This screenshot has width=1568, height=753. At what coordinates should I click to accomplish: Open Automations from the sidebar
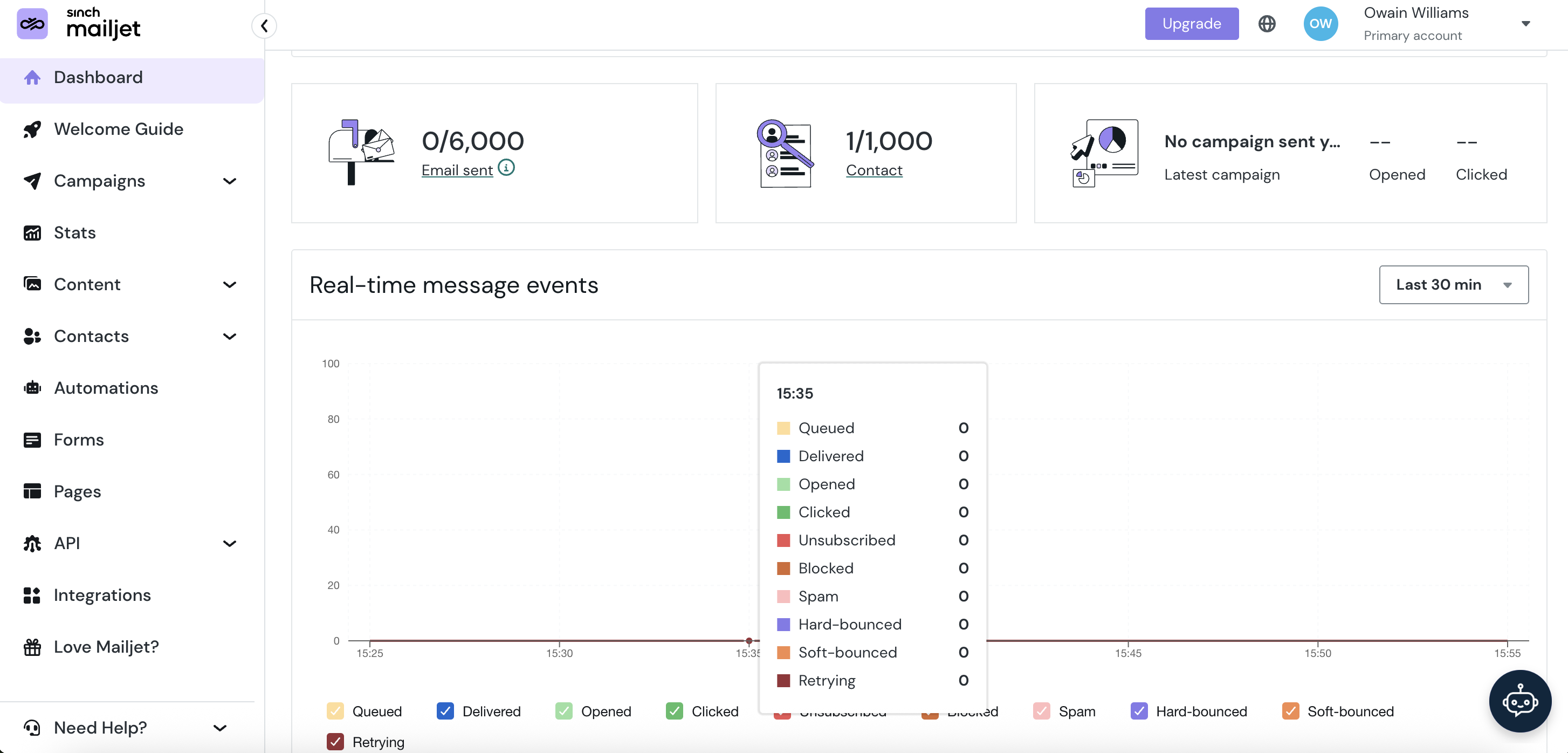pos(106,388)
